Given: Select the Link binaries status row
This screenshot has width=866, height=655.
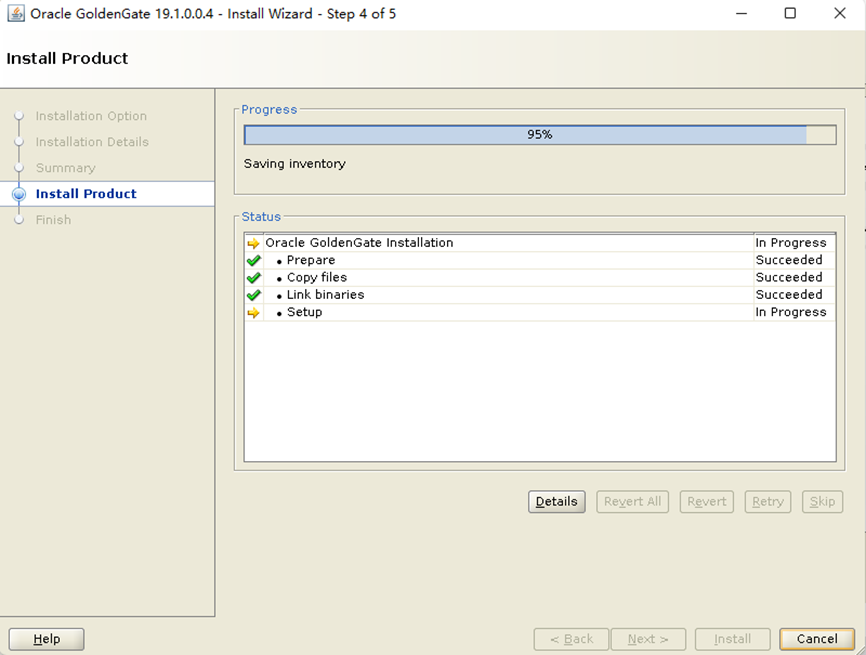Looking at the screenshot, I should [x=540, y=295].
